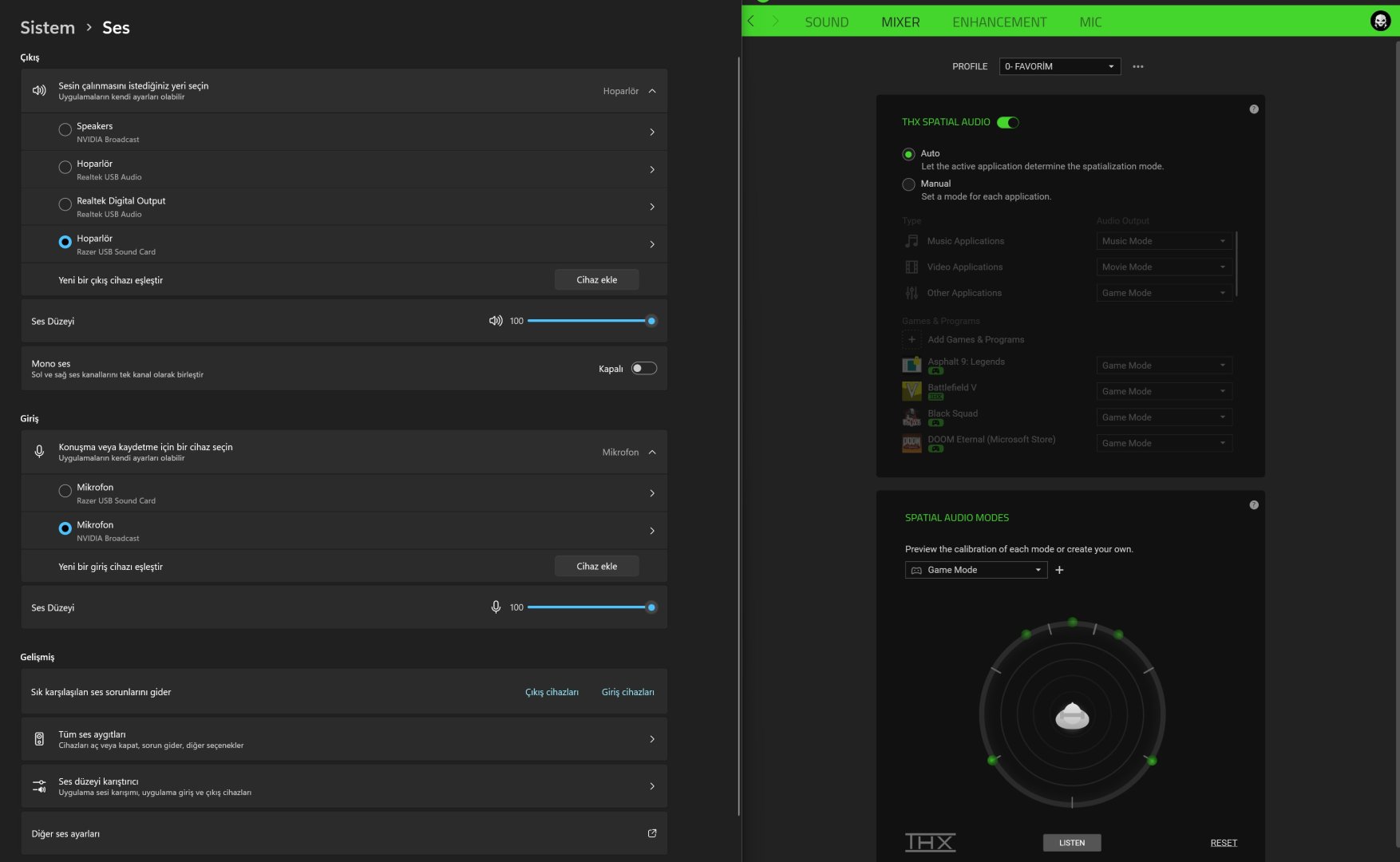This screenshot has width=1400, height=862.
Task: Mute output with speaker icon beside volume
Action: [x=496, y=321]
